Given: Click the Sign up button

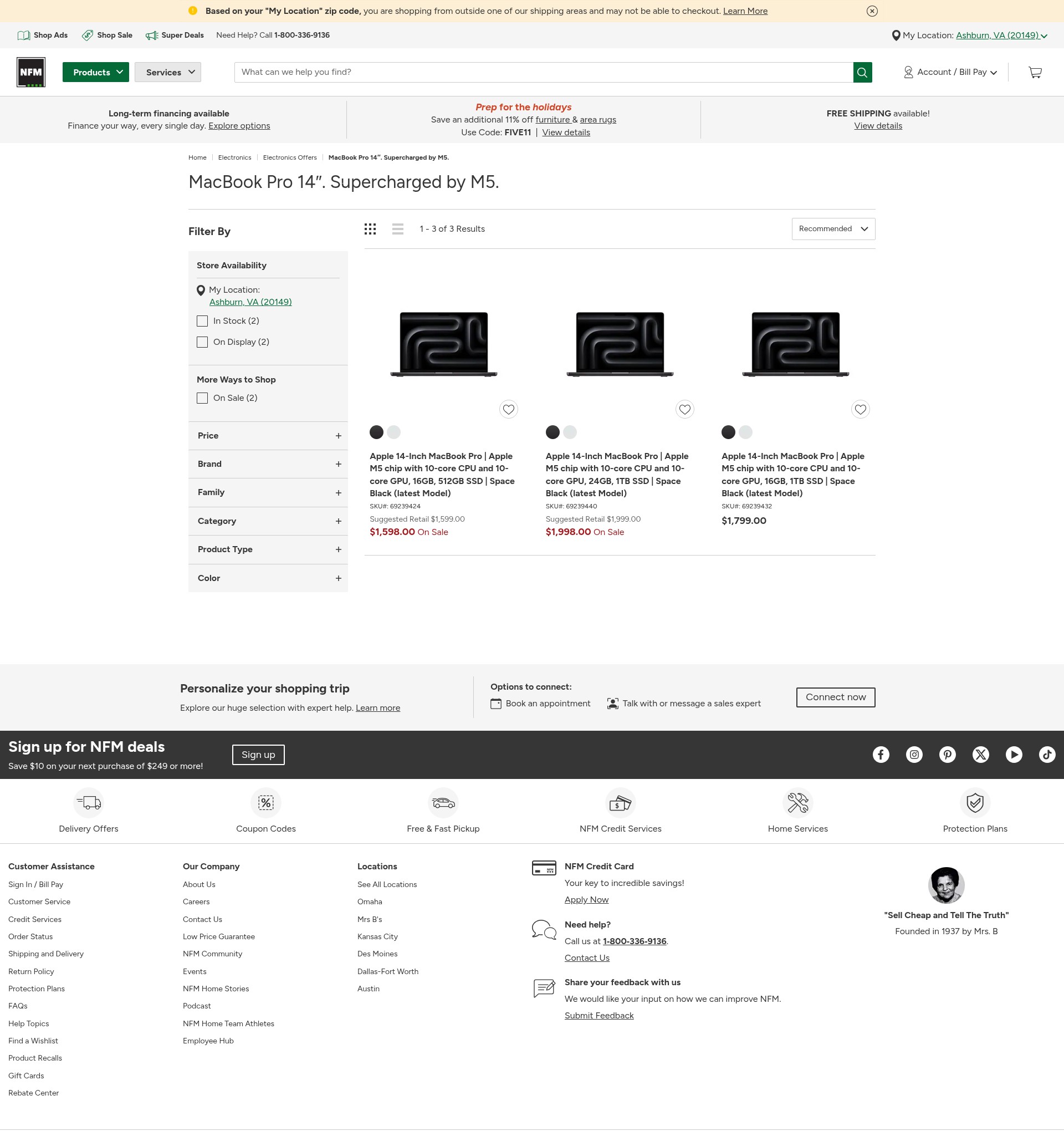Looking at the screenshot, I should [x=258, y=754].
